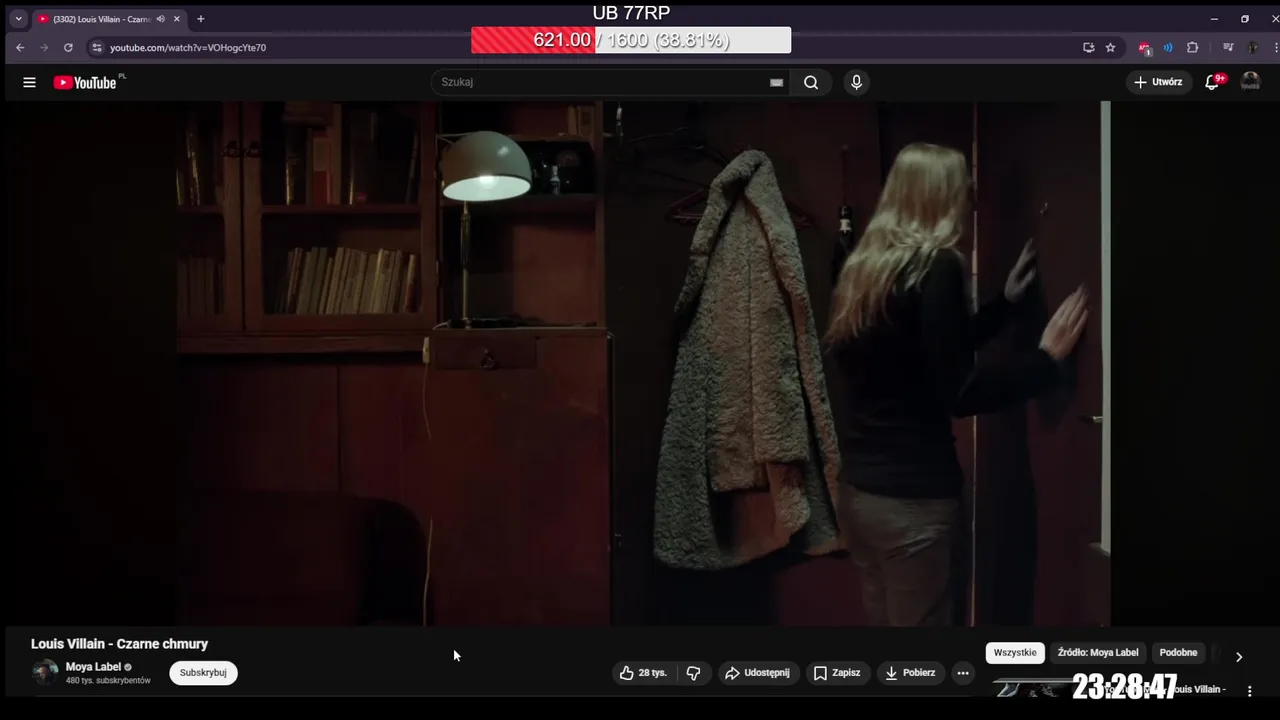Open the tab search dropdown arrow
The image size is (1280, 720).
(18, 19)
